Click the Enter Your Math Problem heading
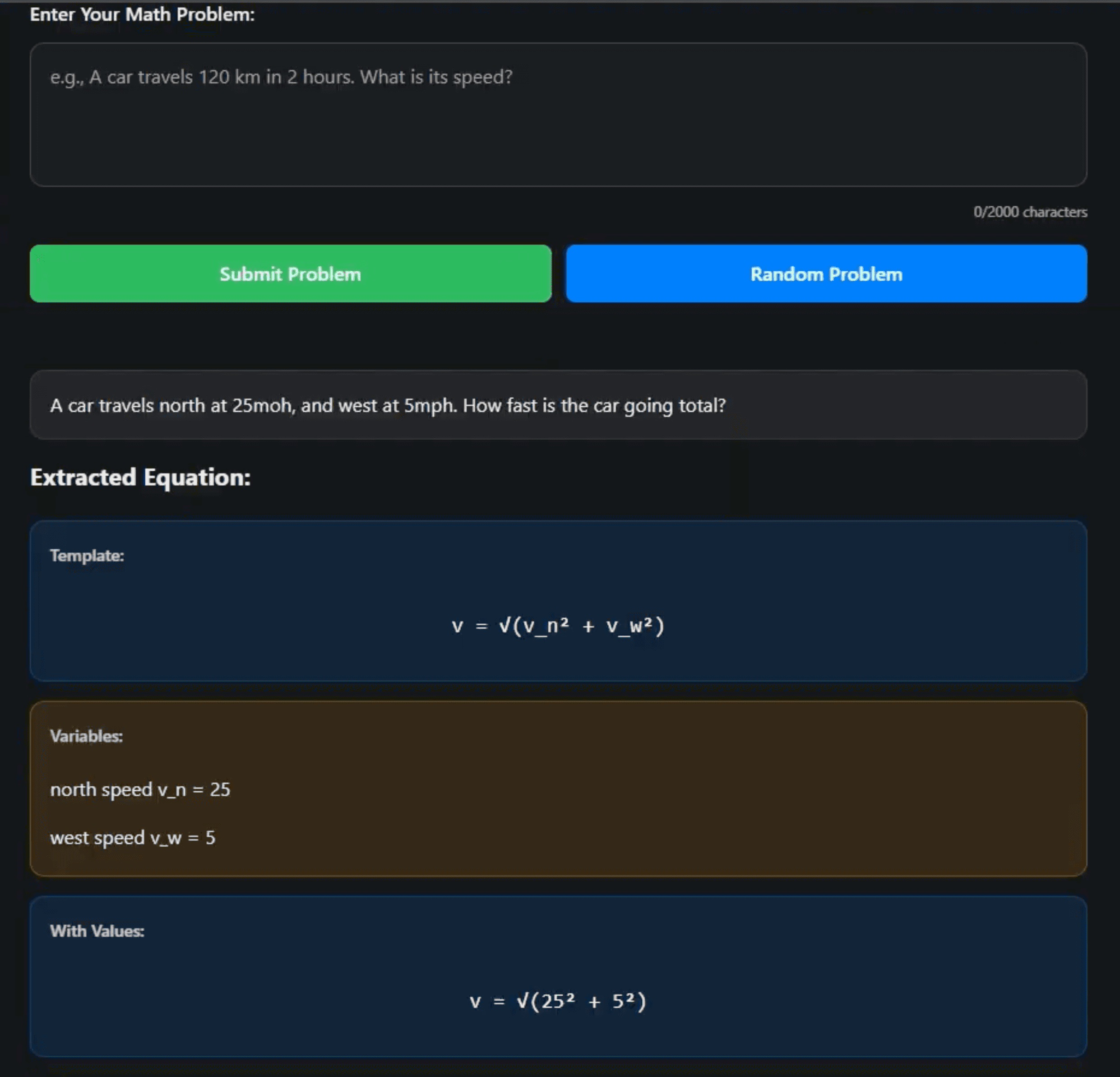Image resolution: width=1120 pixels, height=1077 pixels. tap(142, 14)
